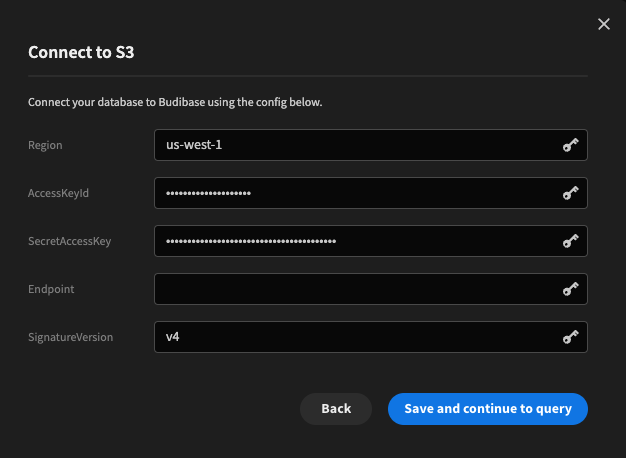This screenshot has height=458, width=626.
Task: Click the key icon in Region field
Action: 570,145
